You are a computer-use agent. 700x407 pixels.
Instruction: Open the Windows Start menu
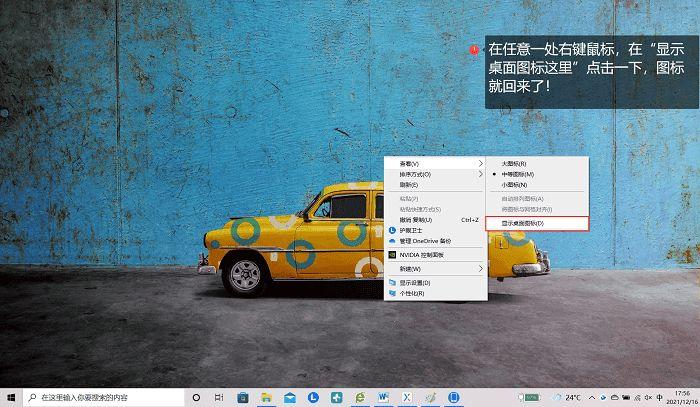[11, 397]
